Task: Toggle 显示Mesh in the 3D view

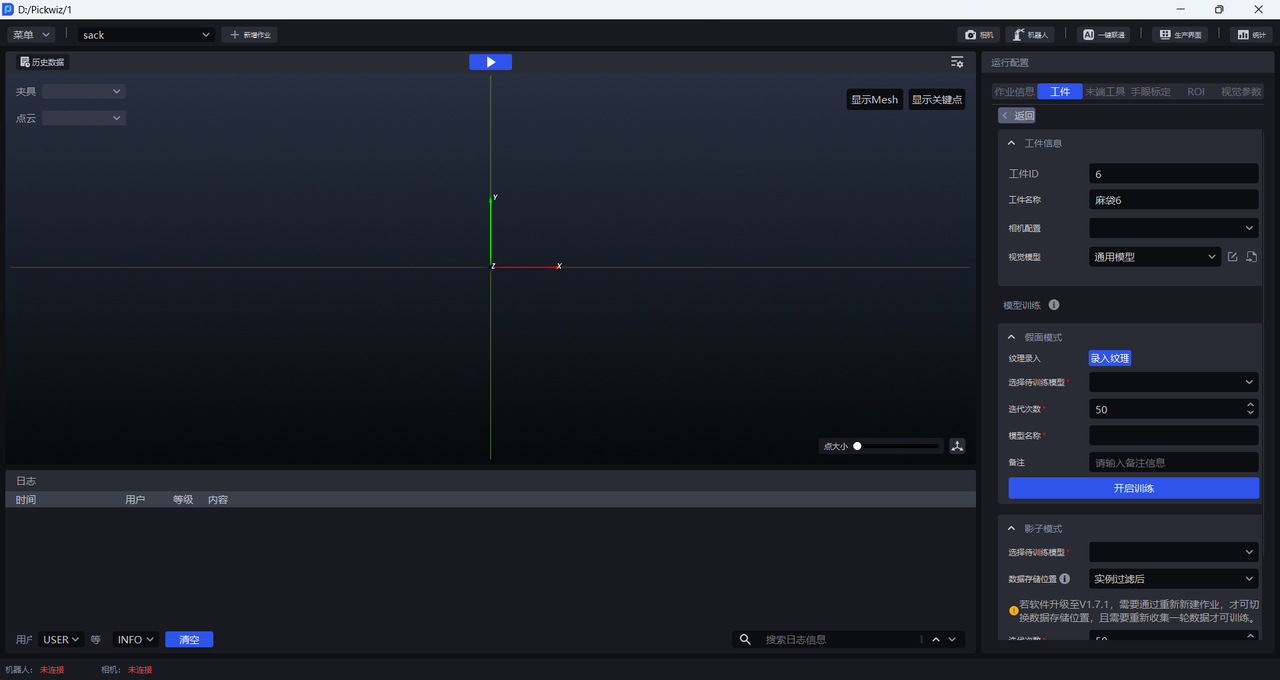Action: [874, 100]
